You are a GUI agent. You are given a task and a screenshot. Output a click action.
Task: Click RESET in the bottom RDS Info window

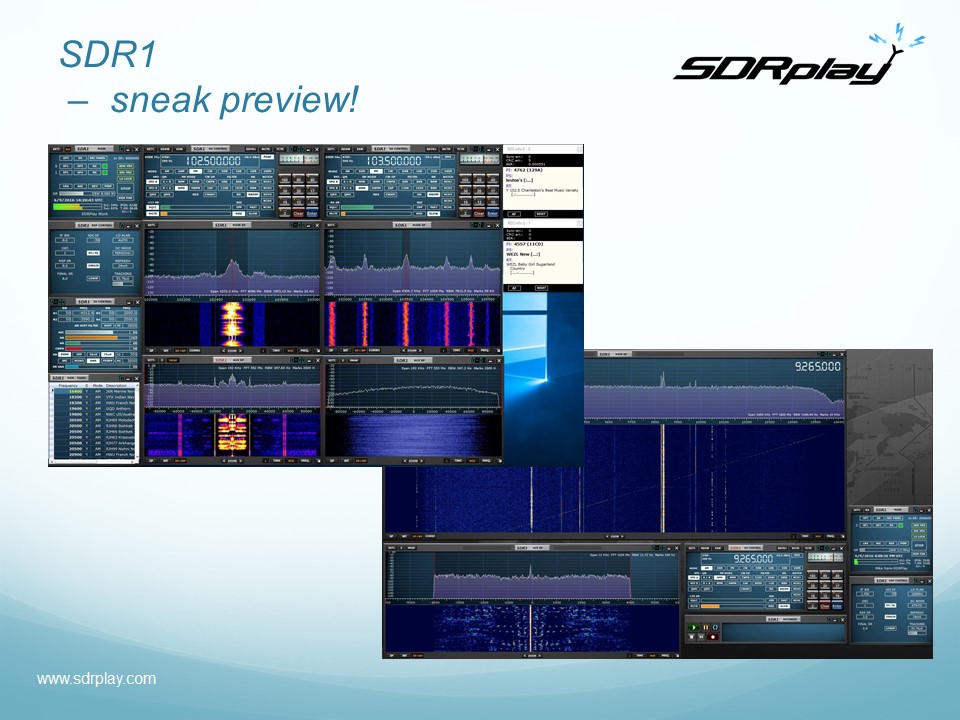(x=541, y=288)
